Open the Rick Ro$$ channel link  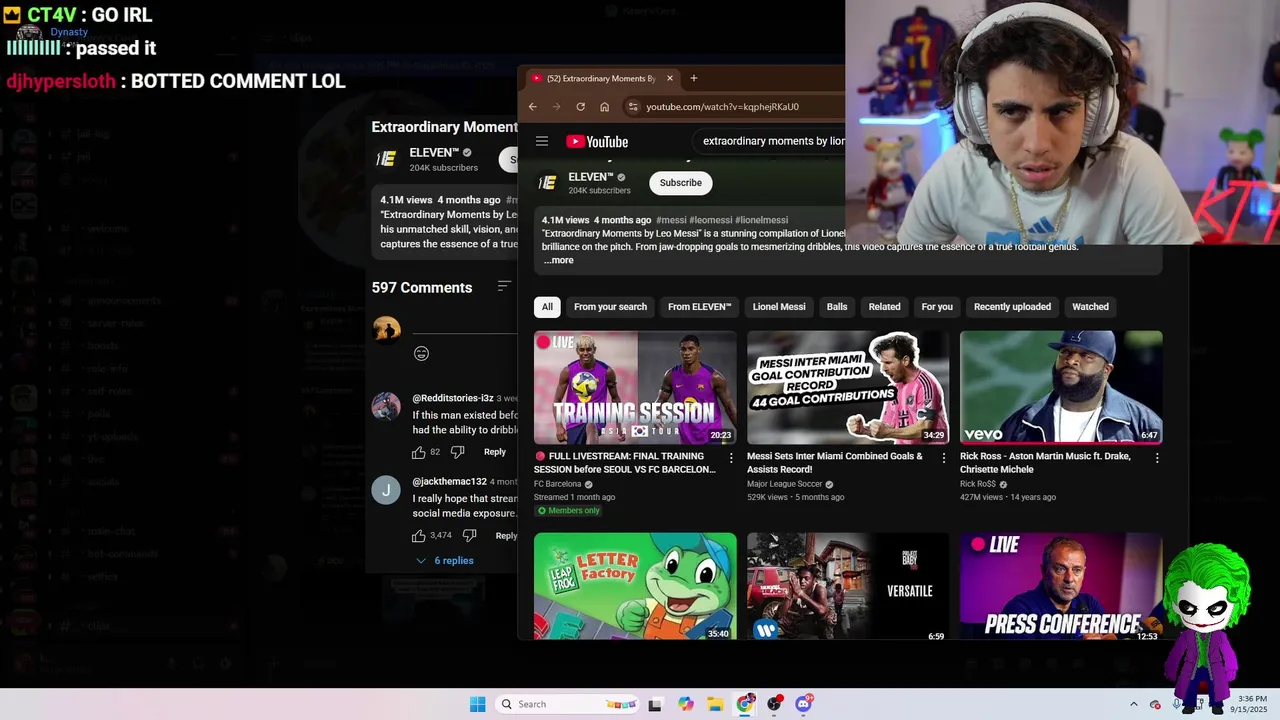978,484
